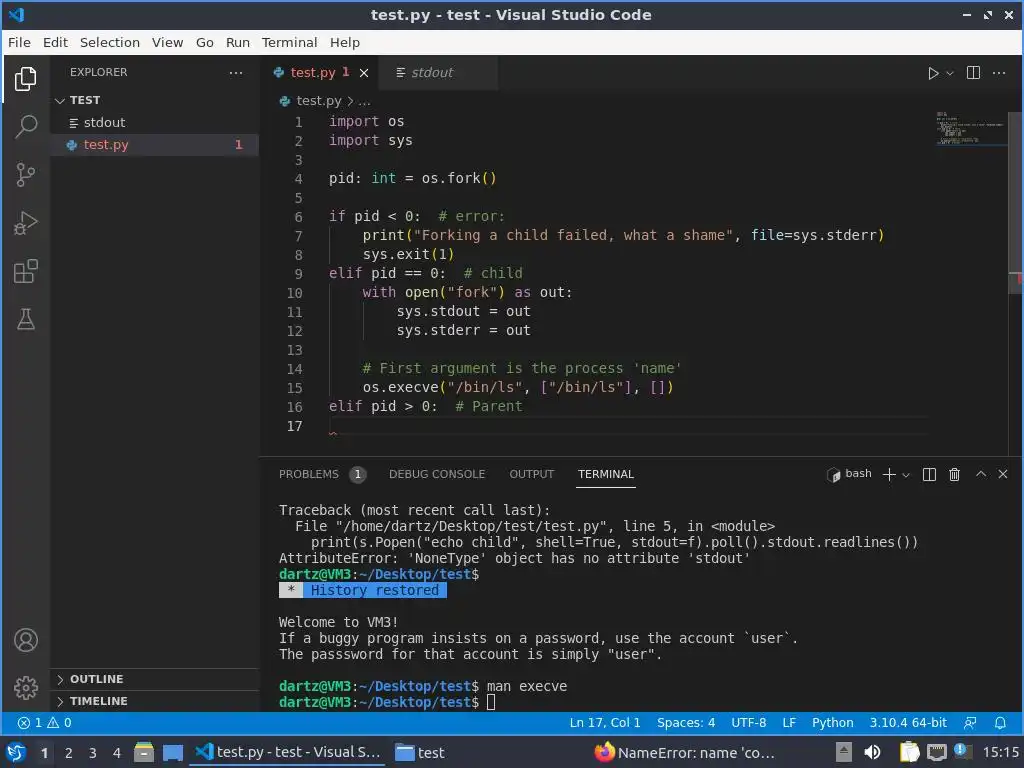Viewport: 1024px width, 768px height.
Task: Click test.py breadcrumb in editor
Action: pos(318,101)
